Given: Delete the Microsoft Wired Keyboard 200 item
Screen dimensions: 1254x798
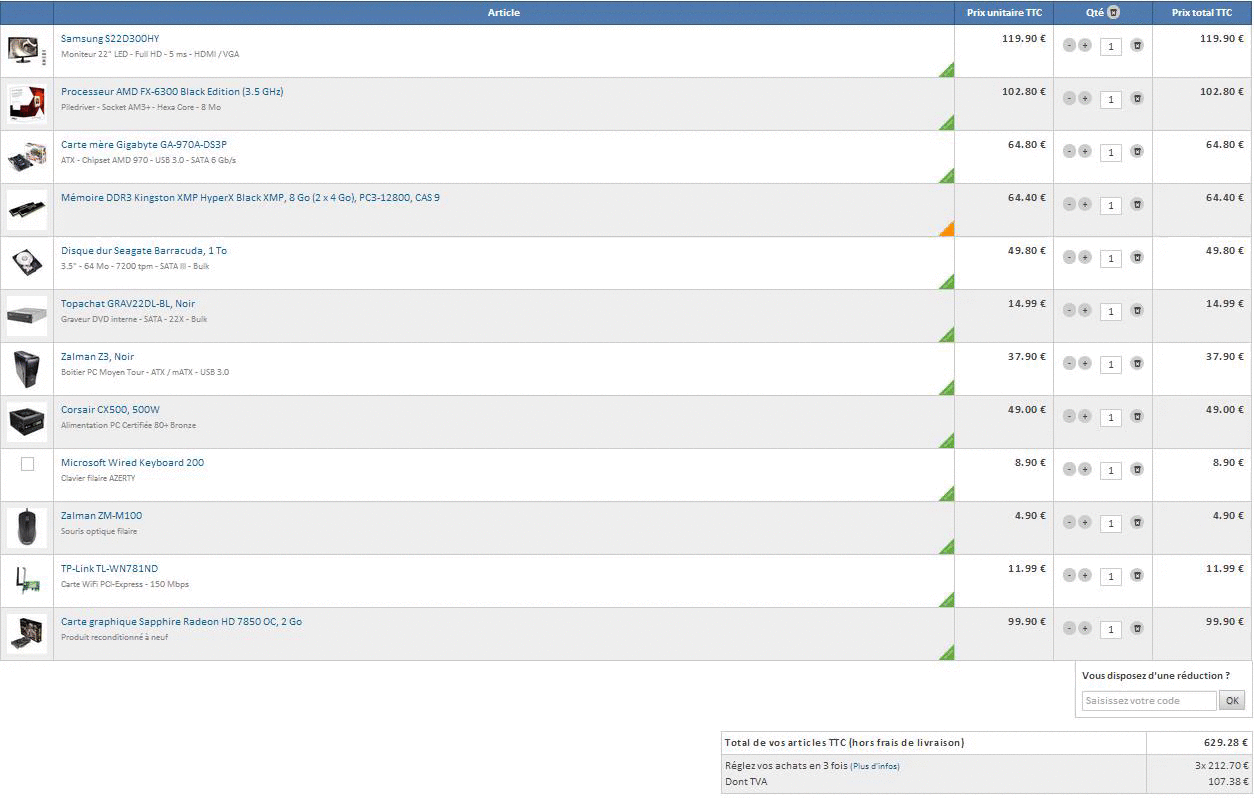Looking at the screenshot, I should tap(1137, 469).
